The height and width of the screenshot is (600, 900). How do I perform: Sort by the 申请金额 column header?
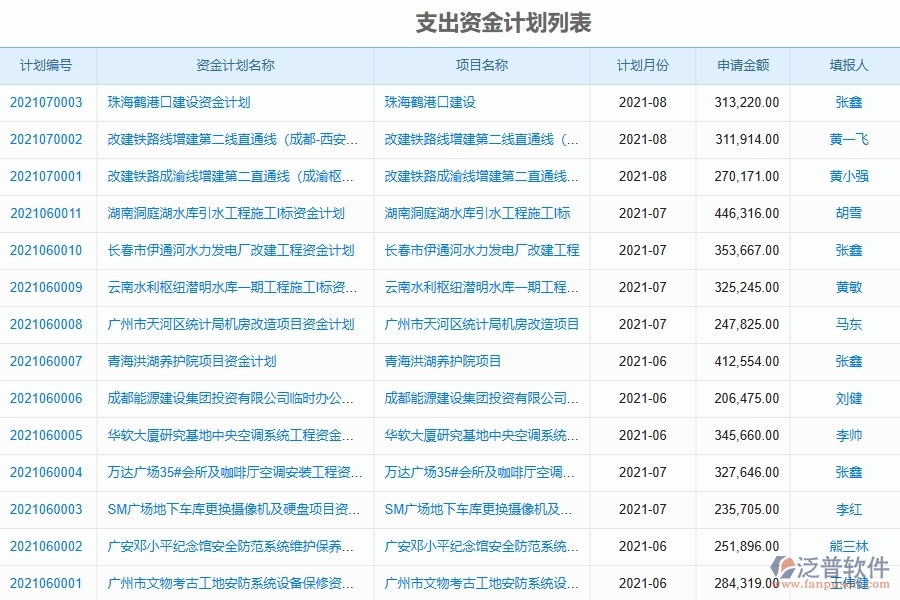coord(743,65)
